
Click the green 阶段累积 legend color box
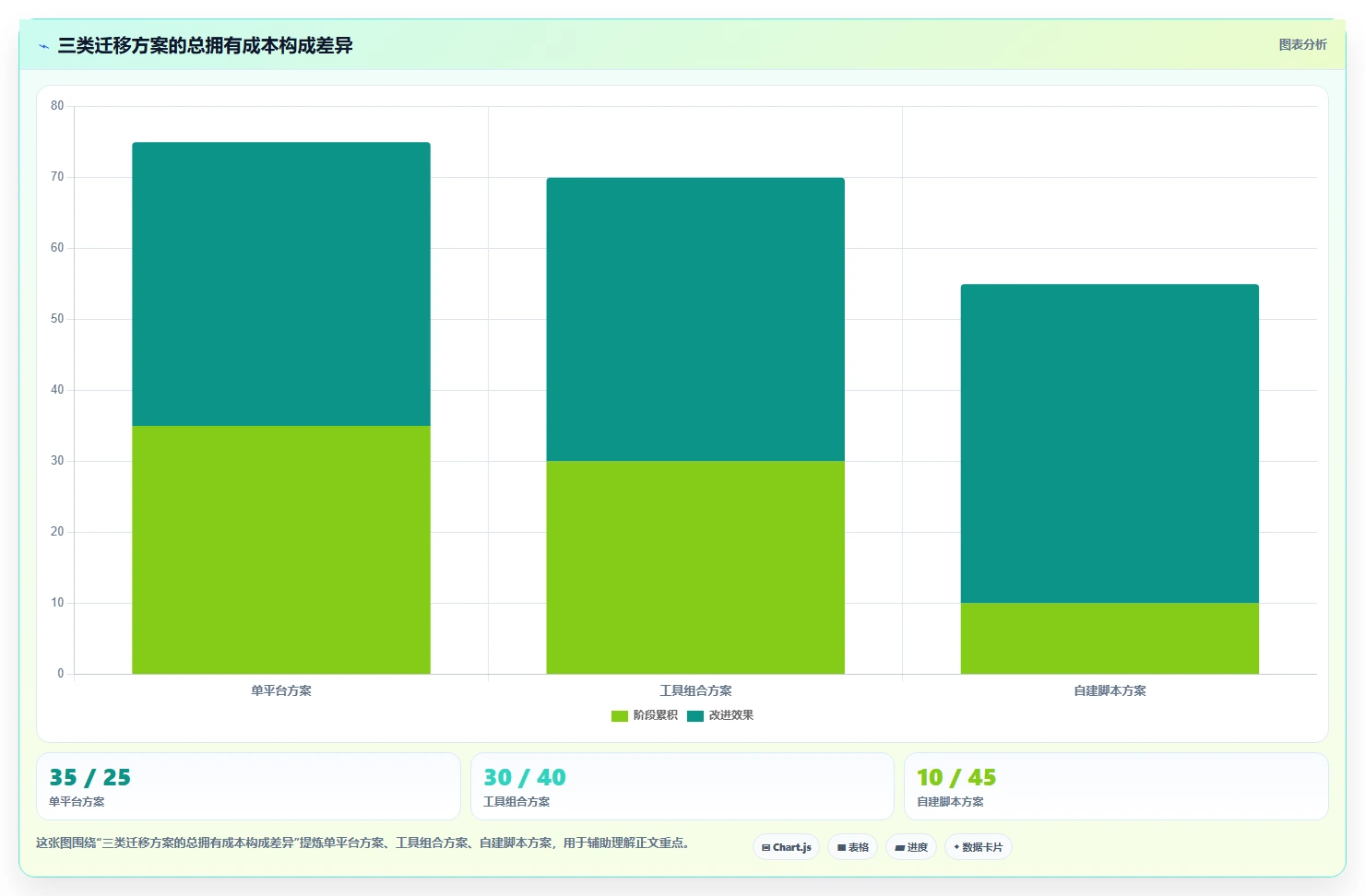tap(620, 716)
